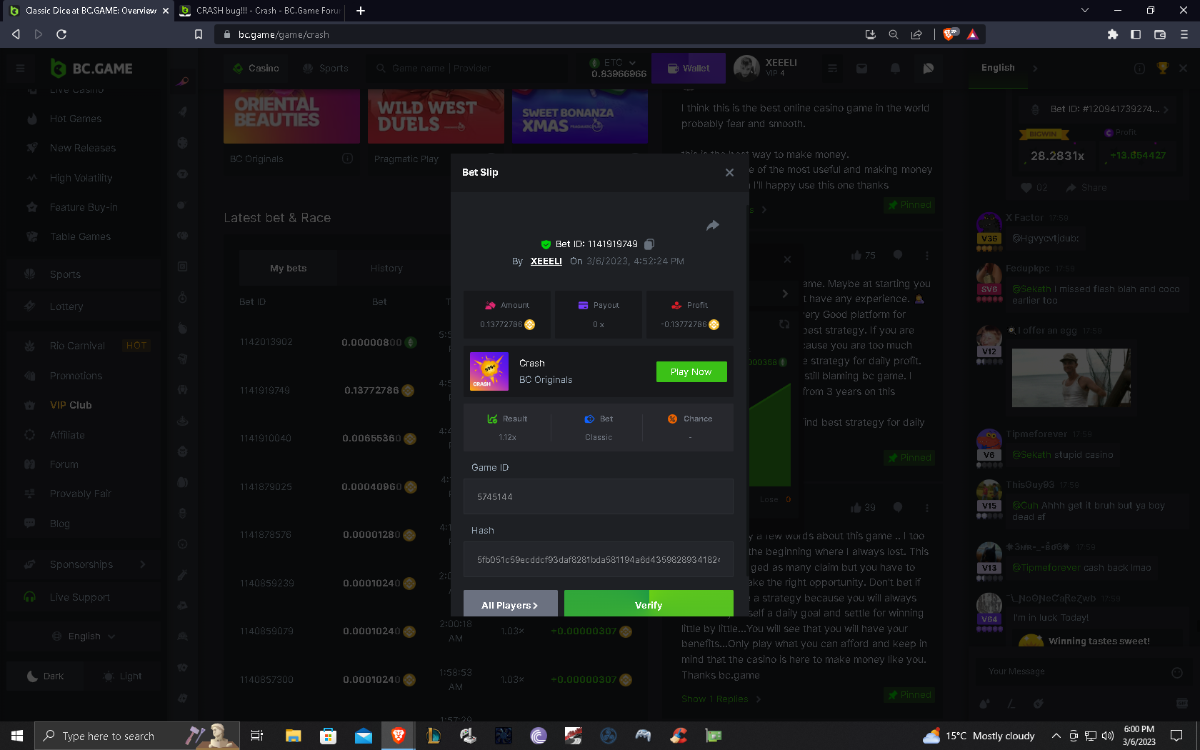Open the XEEELI player profile link
The width and height of the screenshot is (1200, 750).
546,261
